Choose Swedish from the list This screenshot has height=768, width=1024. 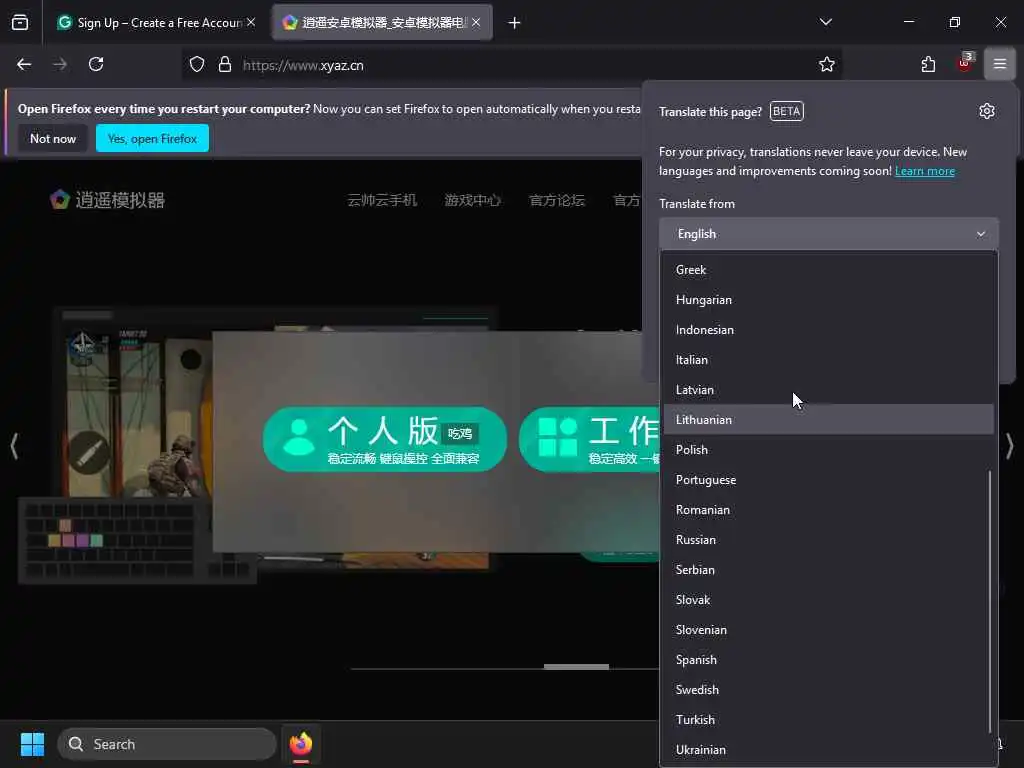pos(829,690)
